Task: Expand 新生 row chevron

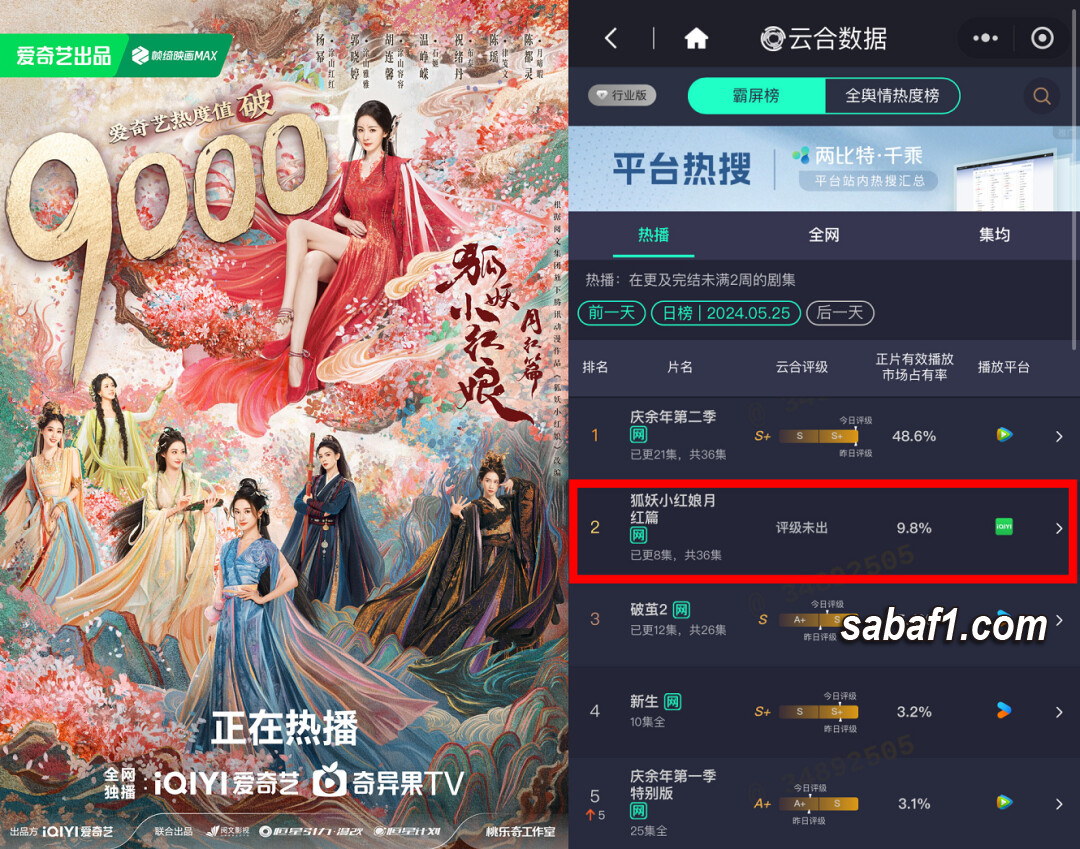Action: coord(1059,712)
